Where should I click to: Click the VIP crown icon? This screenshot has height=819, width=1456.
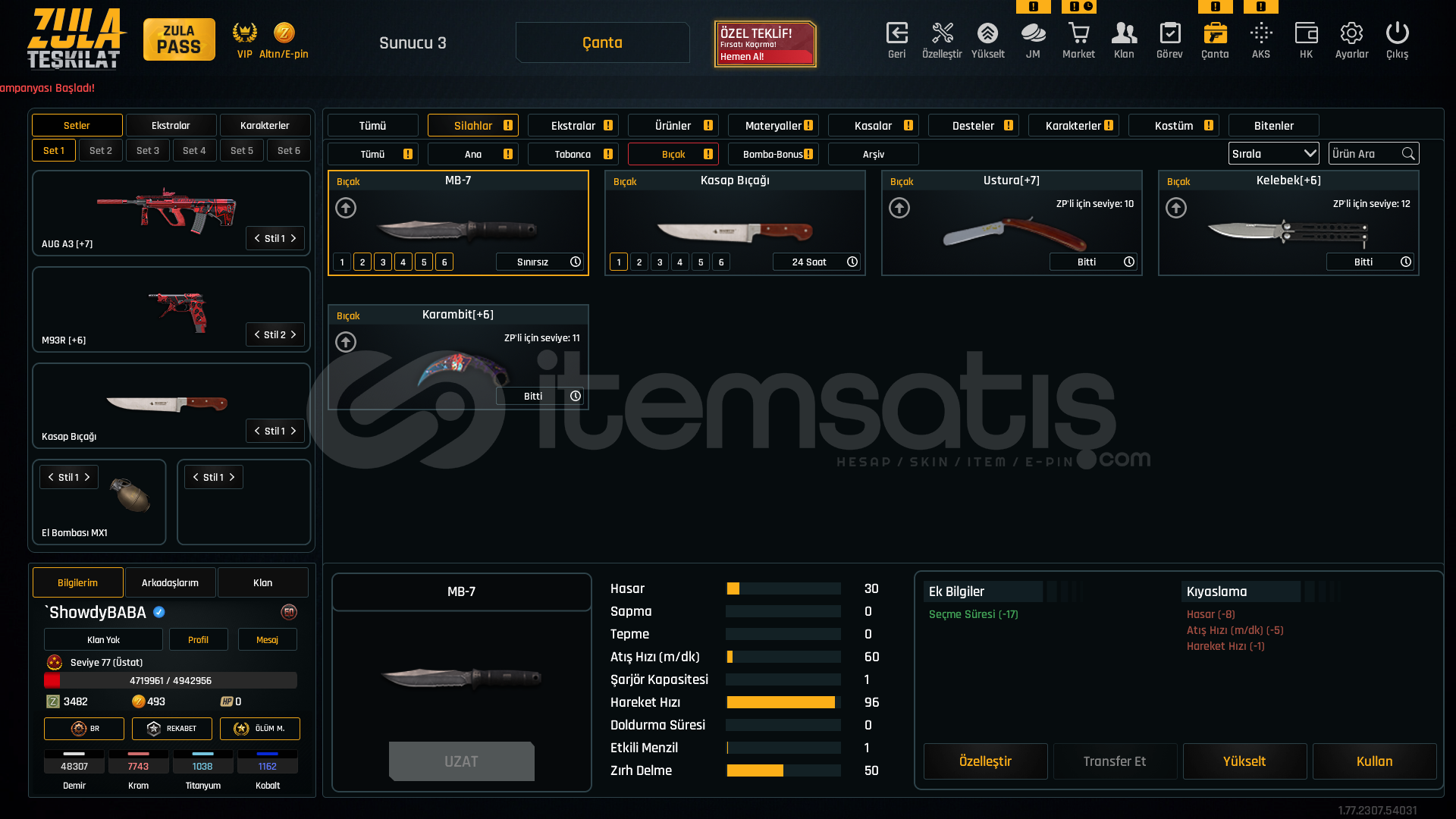pos(244,33)
